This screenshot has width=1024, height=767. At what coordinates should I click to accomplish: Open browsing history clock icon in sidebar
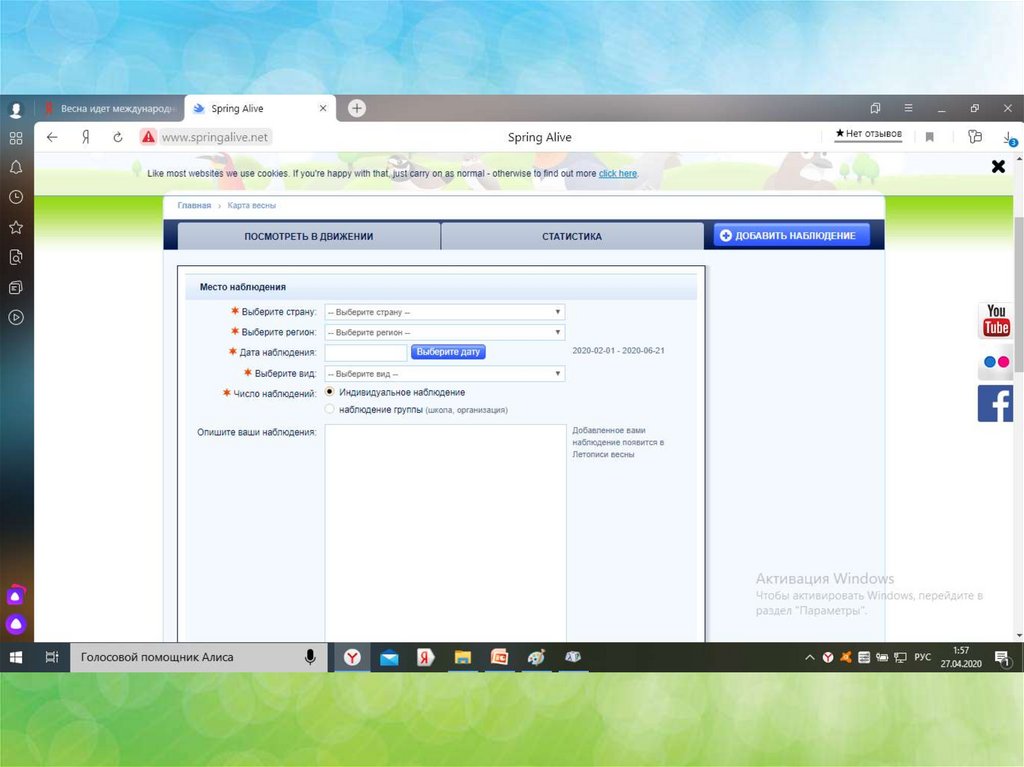click(x=16, y=197)
